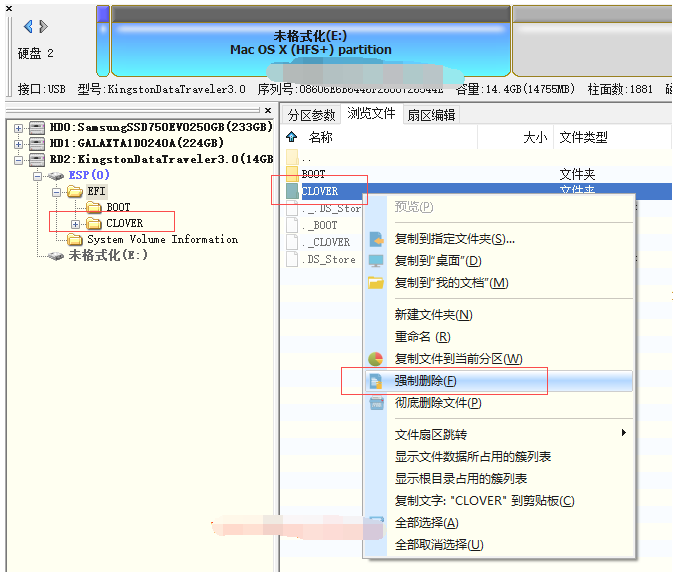
Task: Click the up-directory arrow icon beside 名称
Action: (x=292, y=137)
